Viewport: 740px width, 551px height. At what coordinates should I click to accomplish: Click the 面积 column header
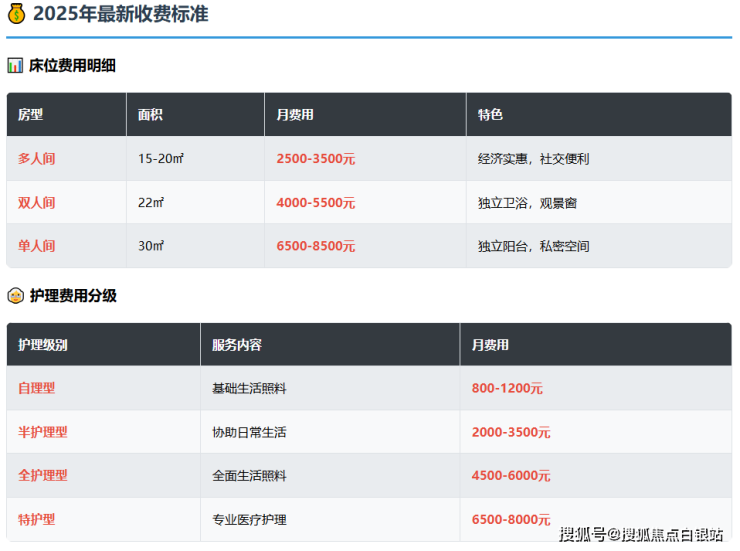[151, 115]
